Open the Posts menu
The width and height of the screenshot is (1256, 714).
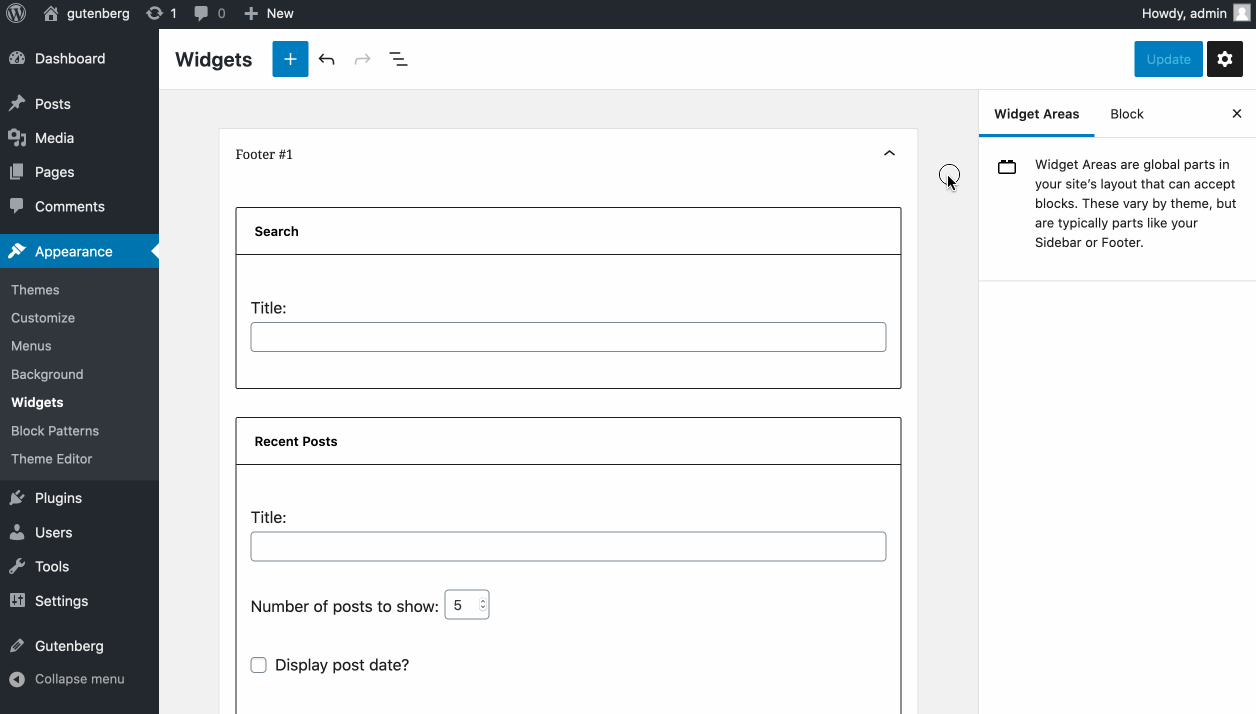79,104
